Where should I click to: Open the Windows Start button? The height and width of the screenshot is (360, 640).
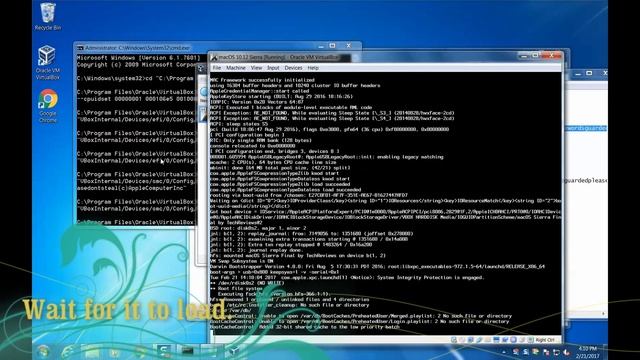click(44, 351)
